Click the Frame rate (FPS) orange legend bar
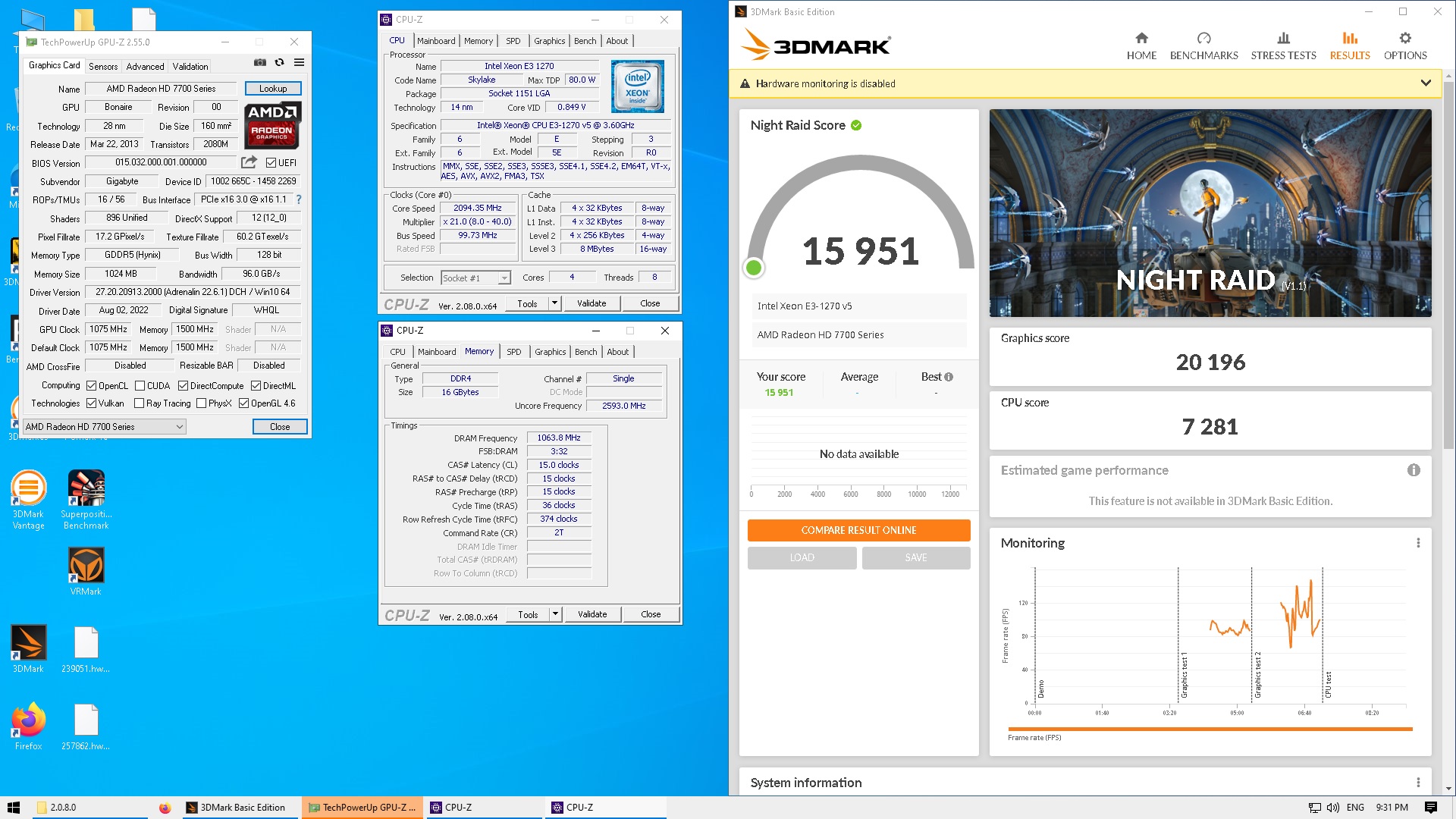 (x=1210, y=729)
